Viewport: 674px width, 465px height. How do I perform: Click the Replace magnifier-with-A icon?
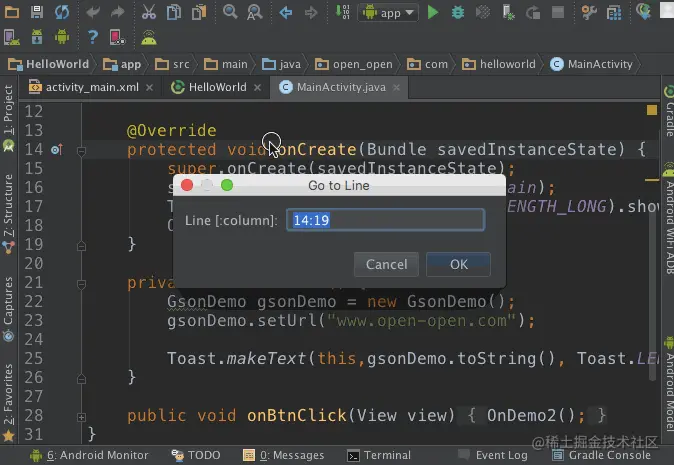click(x=254, y=12)
